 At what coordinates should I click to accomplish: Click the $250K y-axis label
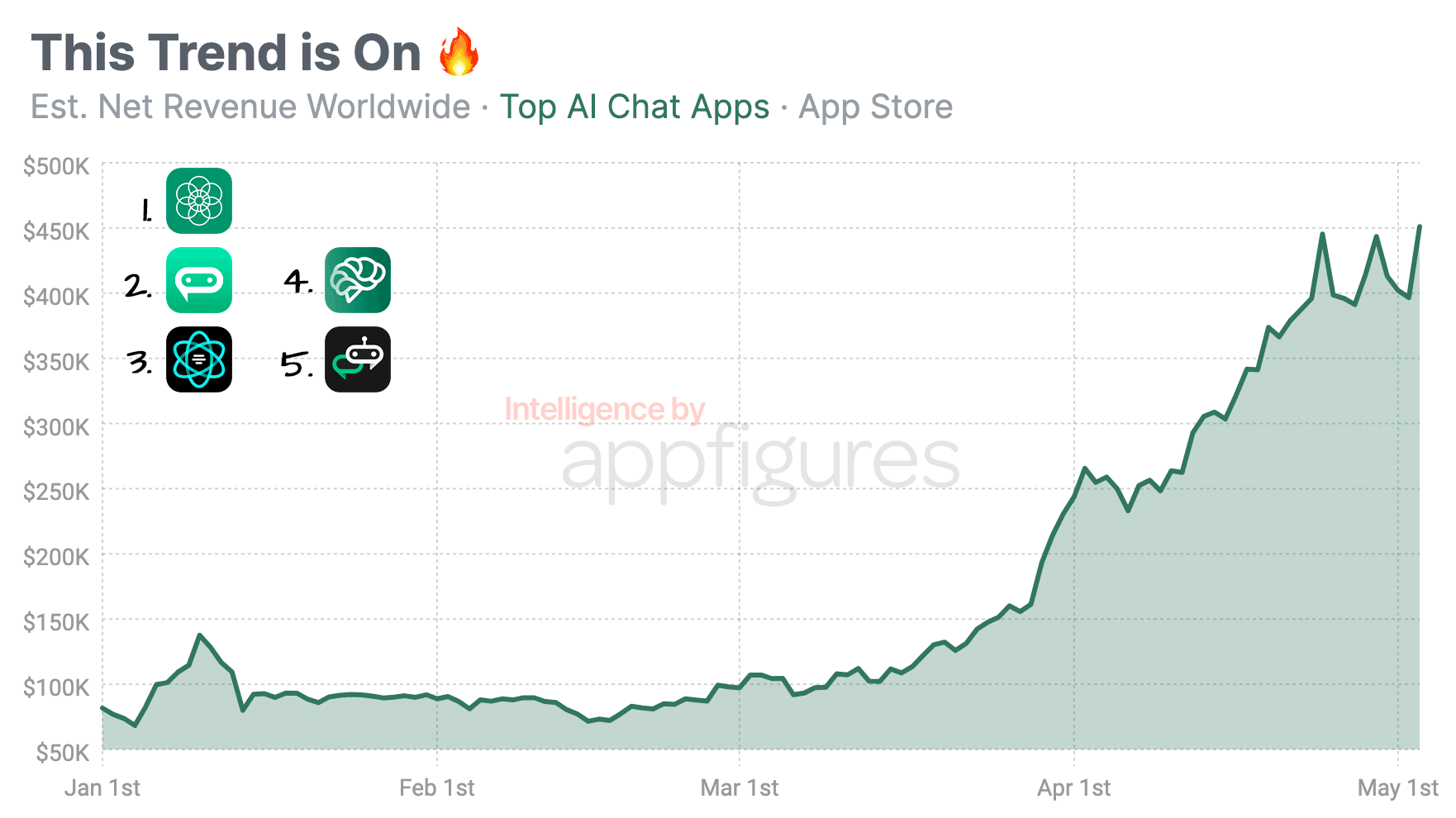coord(56,492)
